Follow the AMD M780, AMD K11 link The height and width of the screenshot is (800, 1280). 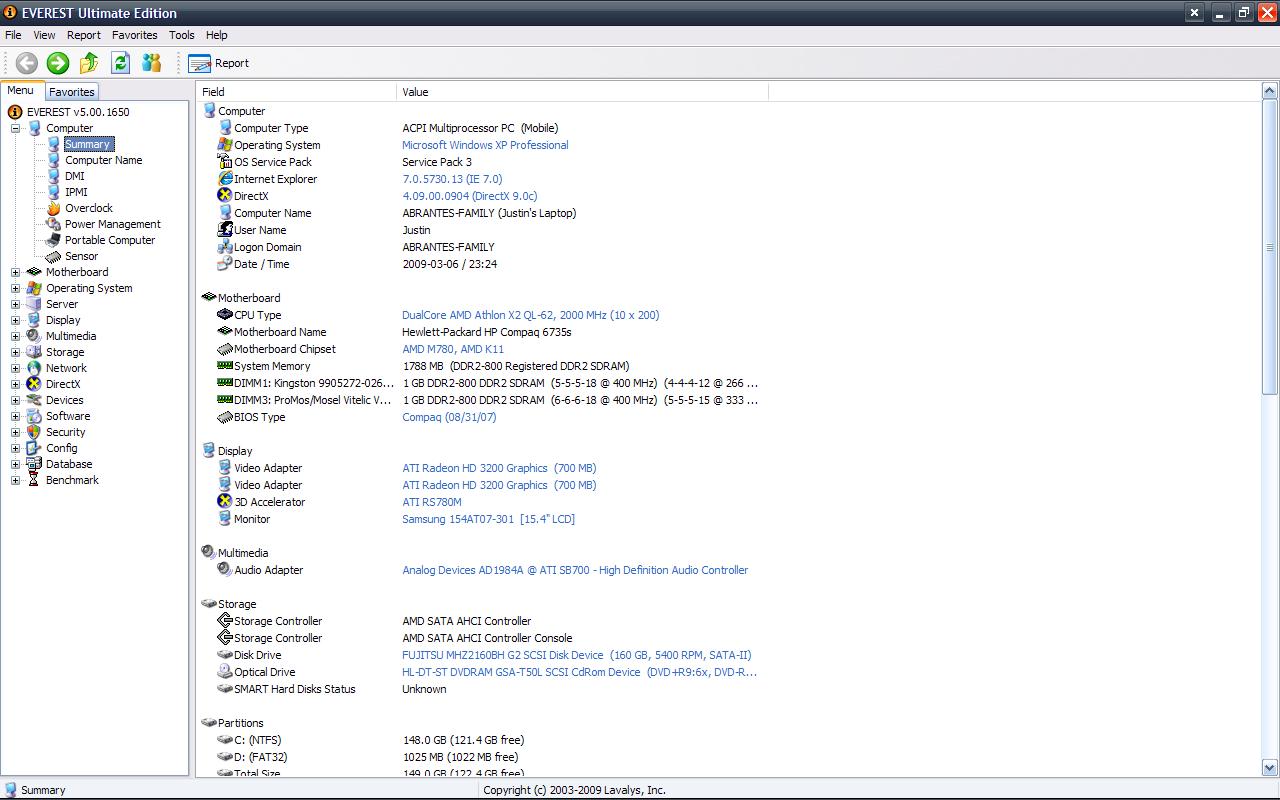(x=453, y=349)
